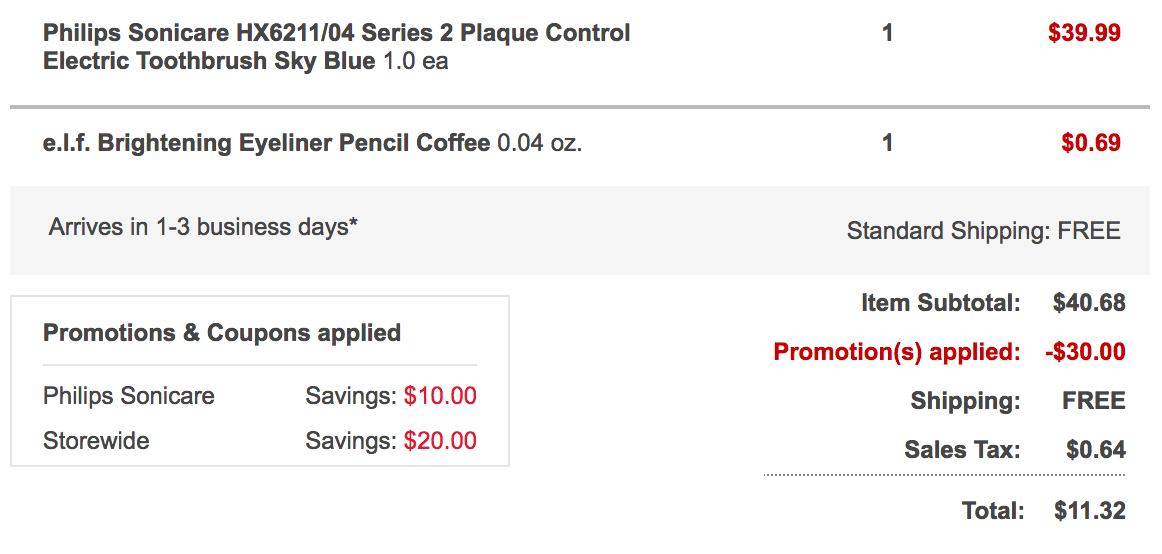Click the $39.99 toothbrush price
Viewport: 1162px width, 554px height.
pyautogui.click(x=1084, y=33)
